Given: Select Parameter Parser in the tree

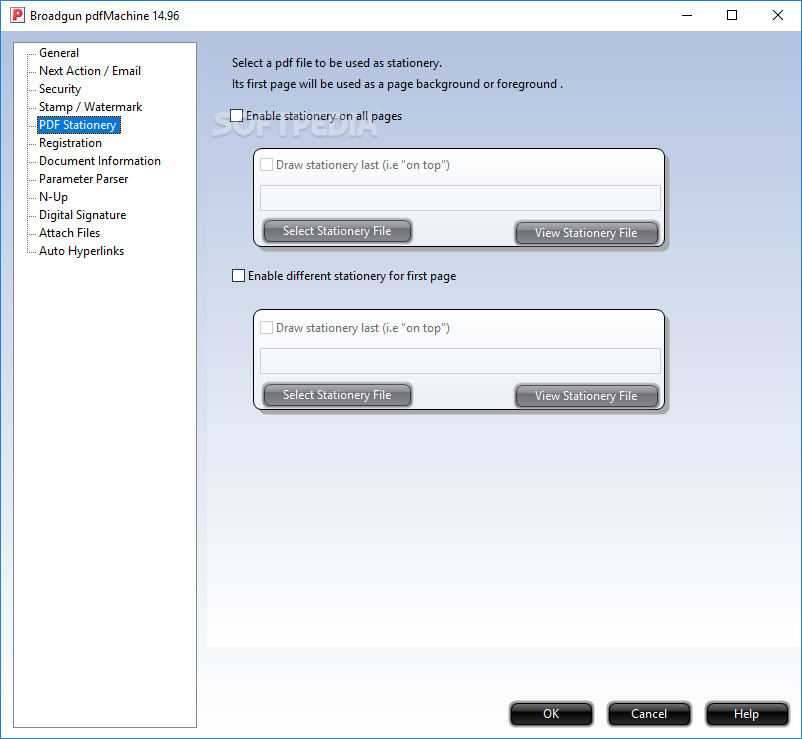Looking at the screenshot, I should pos(83,178).
